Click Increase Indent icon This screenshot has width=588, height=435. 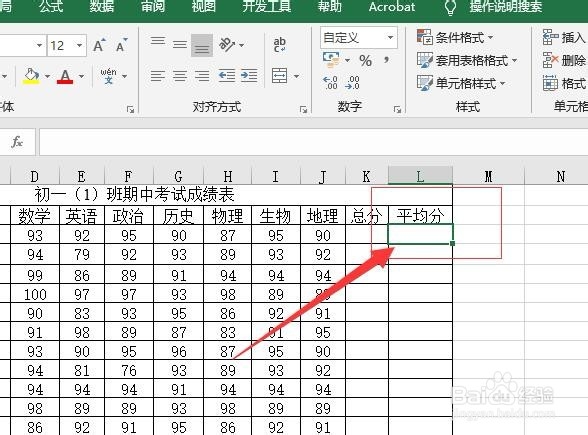point(249,76)
